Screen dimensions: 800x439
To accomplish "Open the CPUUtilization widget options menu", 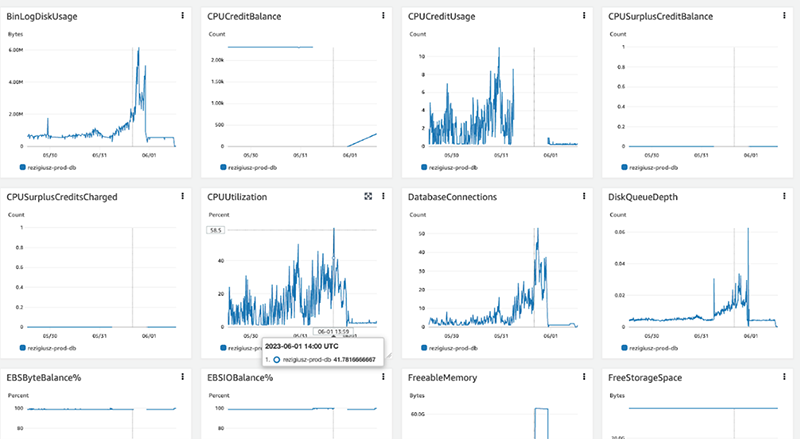I will (383, 196).
